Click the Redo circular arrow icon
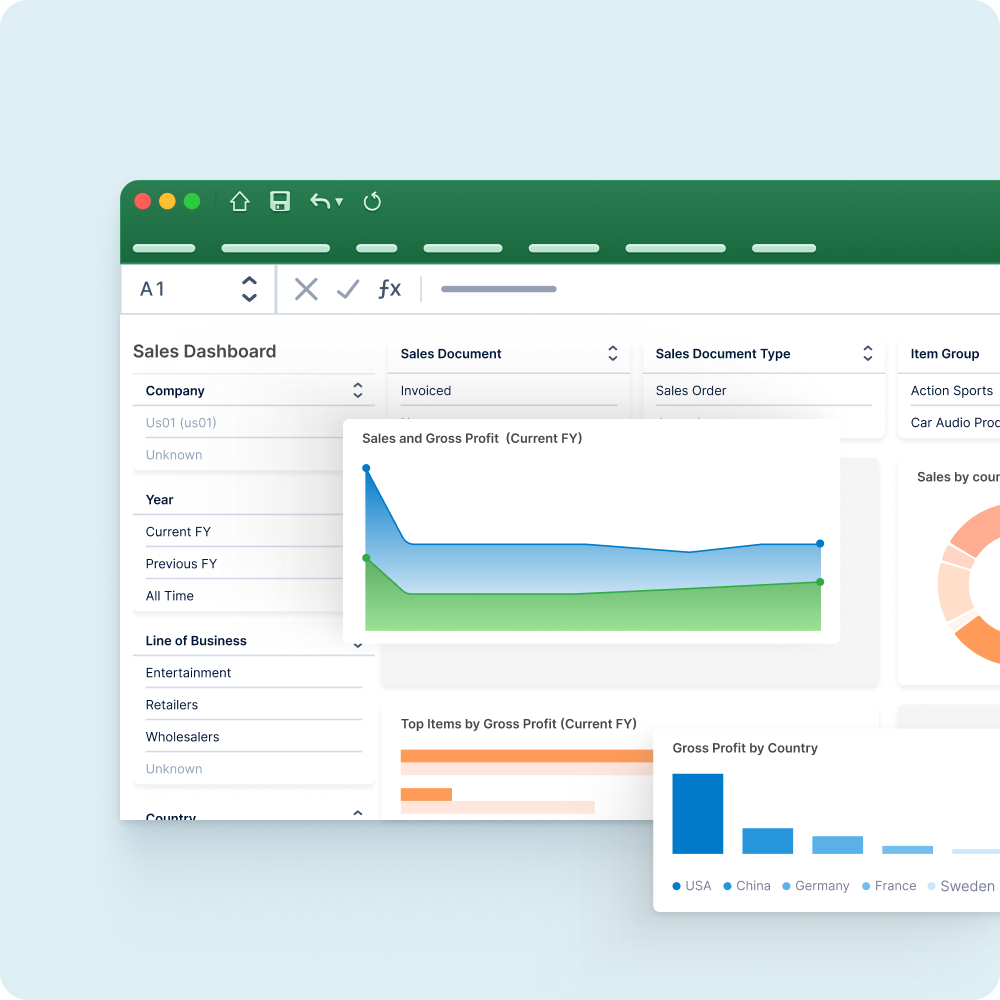 [372, 202]
